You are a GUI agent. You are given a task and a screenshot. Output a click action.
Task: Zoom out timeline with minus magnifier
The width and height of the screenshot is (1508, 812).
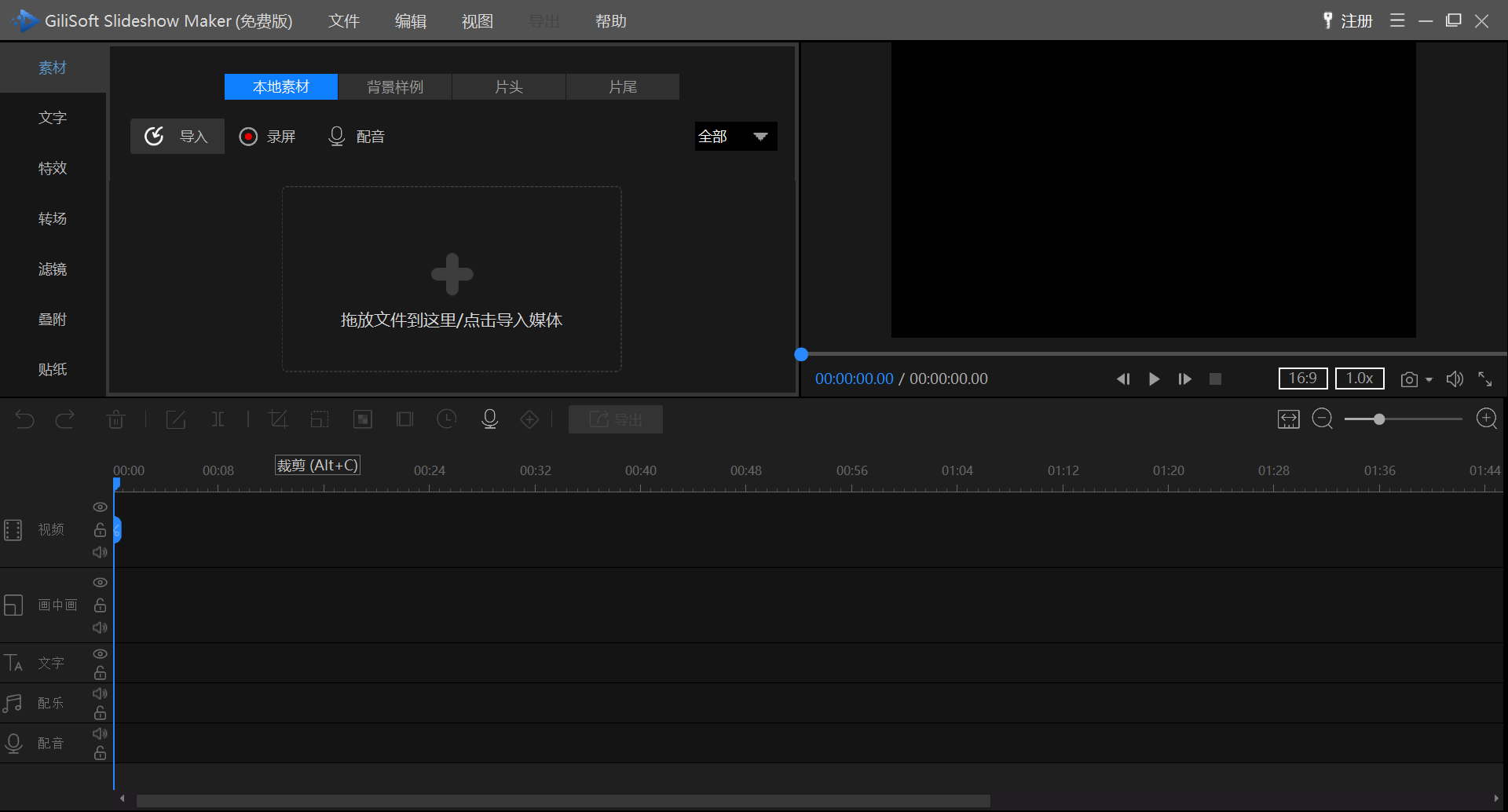1323,419
